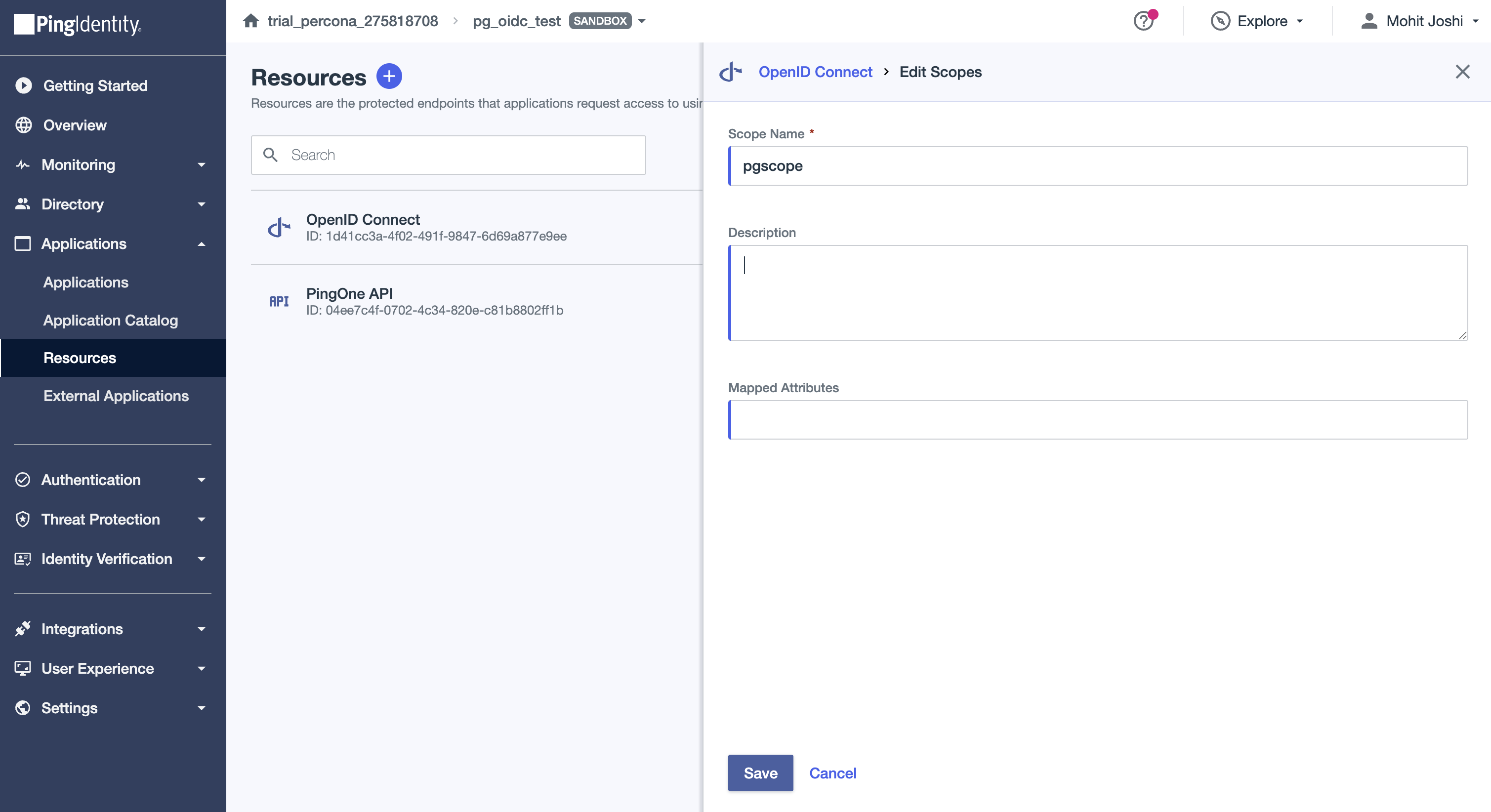The image size is (1491, 812).
Task: Click the Mapped Attributes input field
Action: tap(1097, 420)
